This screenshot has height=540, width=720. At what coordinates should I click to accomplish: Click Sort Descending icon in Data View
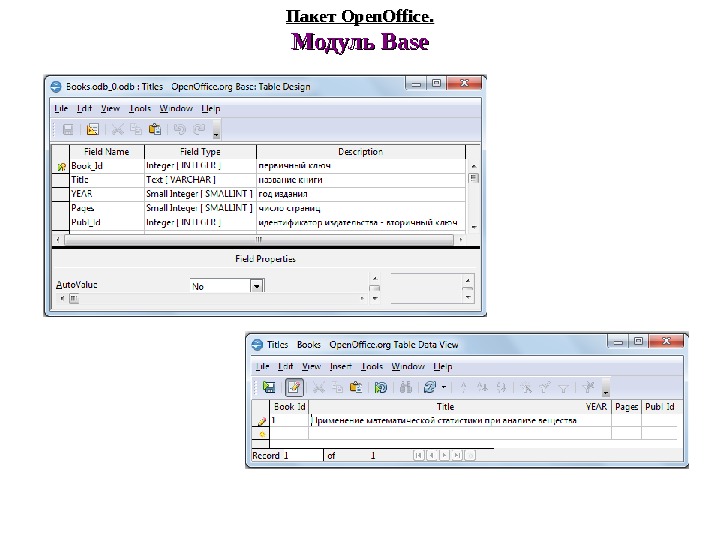[501, 387]
